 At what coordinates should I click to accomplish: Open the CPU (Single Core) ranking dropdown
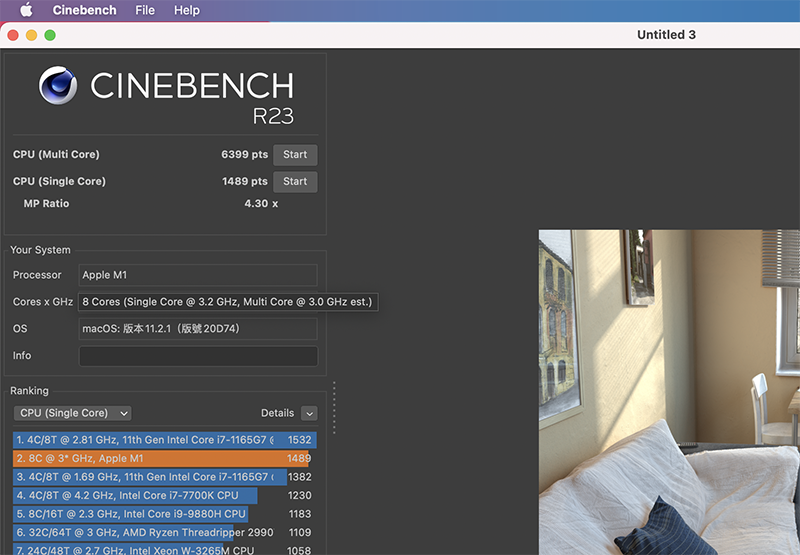tap(72, 413)
